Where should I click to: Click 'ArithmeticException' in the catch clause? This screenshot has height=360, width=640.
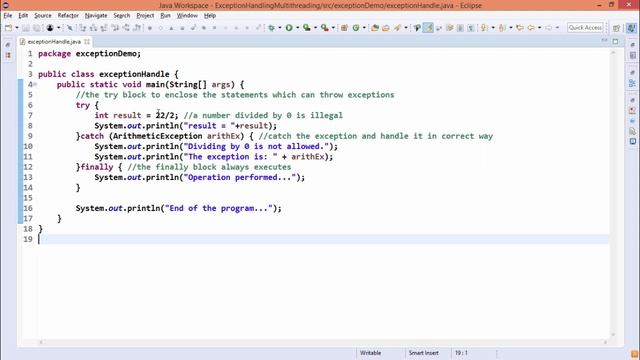158,136
